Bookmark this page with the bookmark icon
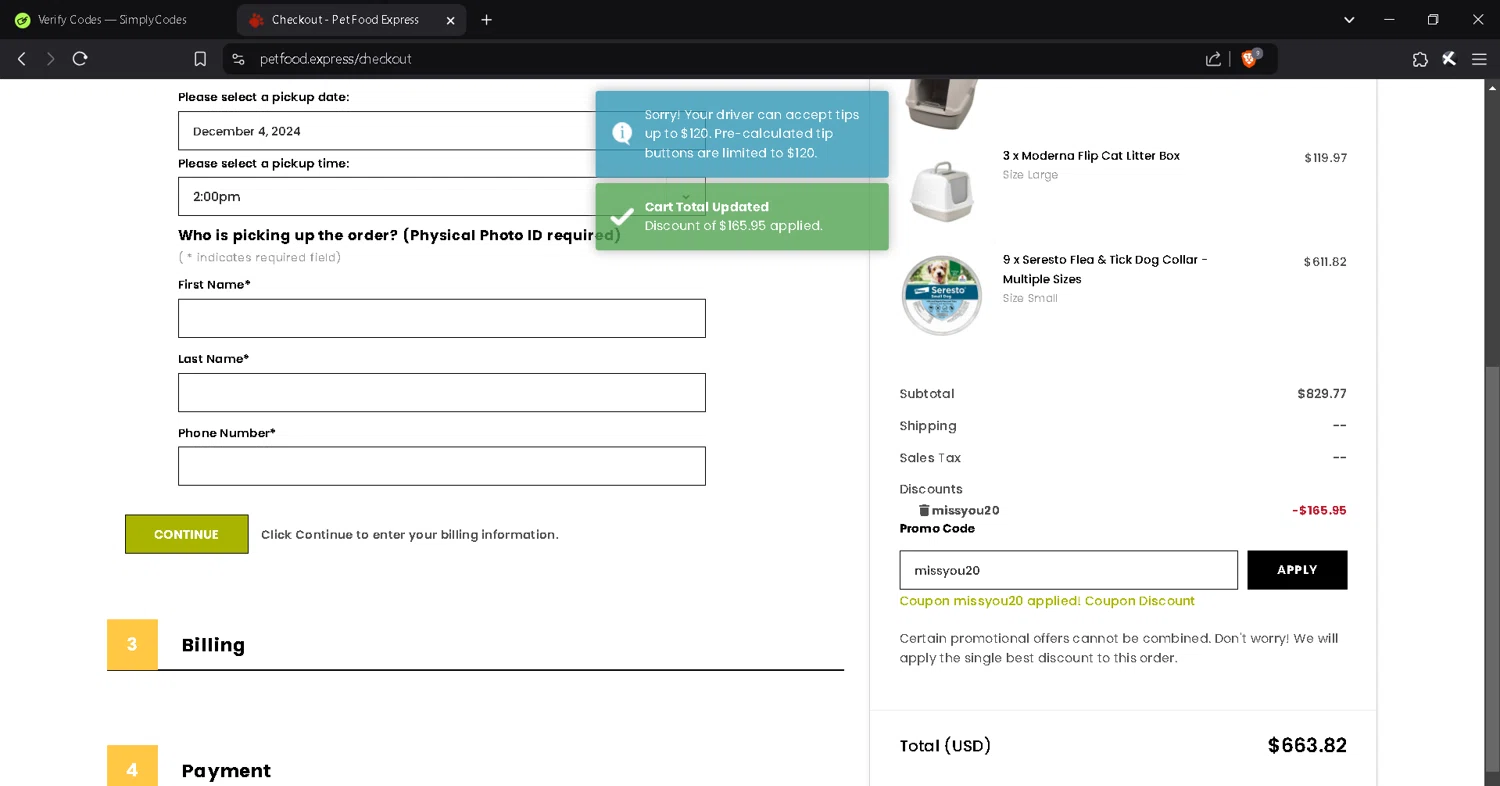Image resolution: width=1500 pixels, height=786 pixels. point(200,59)
